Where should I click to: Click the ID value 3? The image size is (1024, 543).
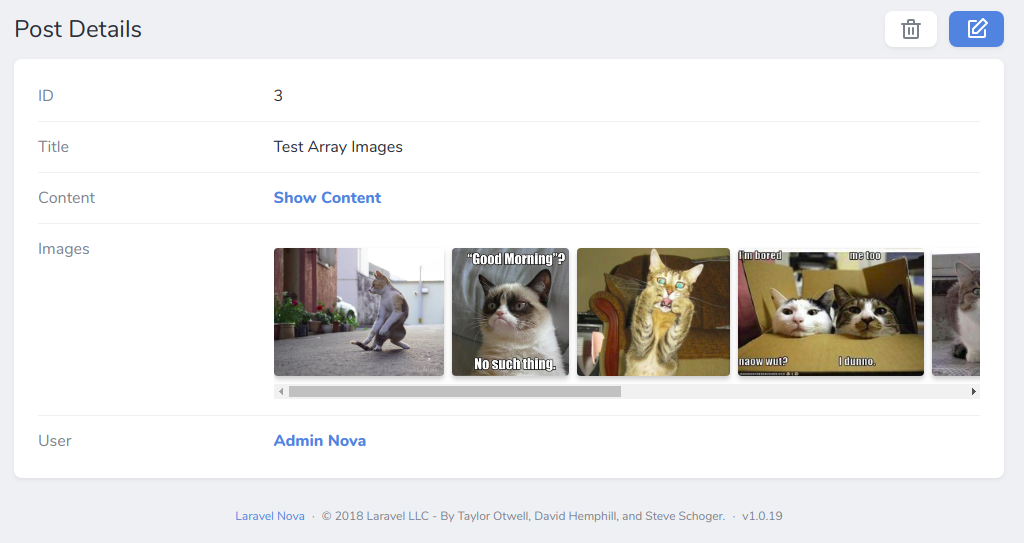[x=278, y=96]
